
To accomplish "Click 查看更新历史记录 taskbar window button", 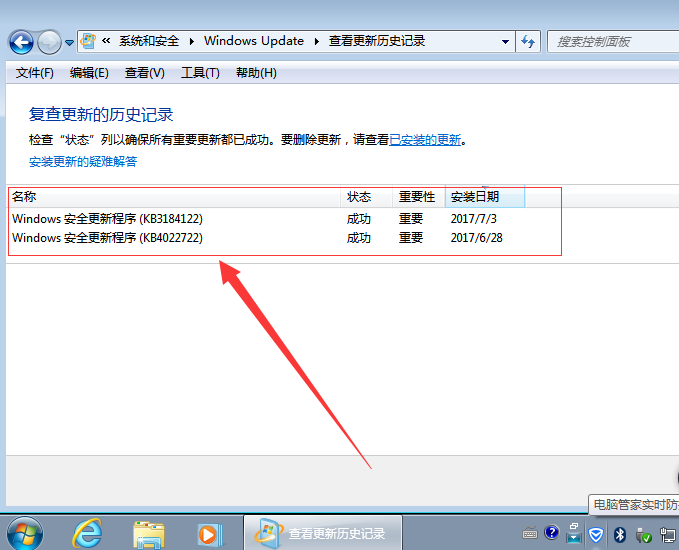I will pos(323,533).
